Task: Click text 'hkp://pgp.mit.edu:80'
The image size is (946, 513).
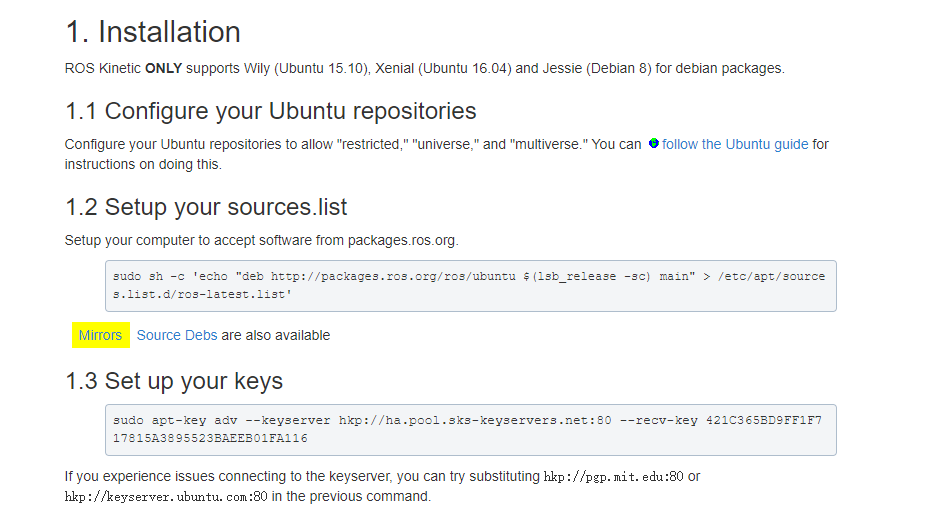Action: (x=614, y=477)
